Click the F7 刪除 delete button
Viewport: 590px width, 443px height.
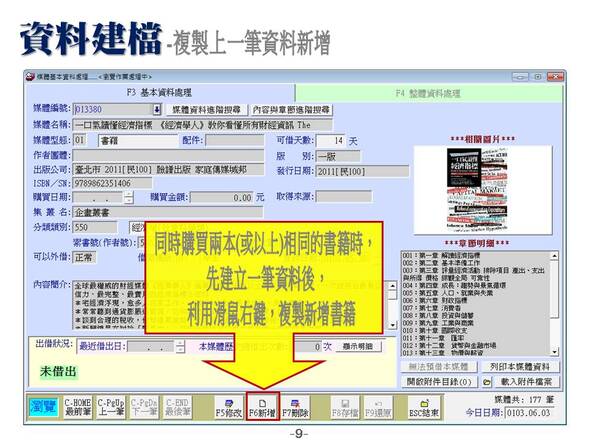(295, 408)
